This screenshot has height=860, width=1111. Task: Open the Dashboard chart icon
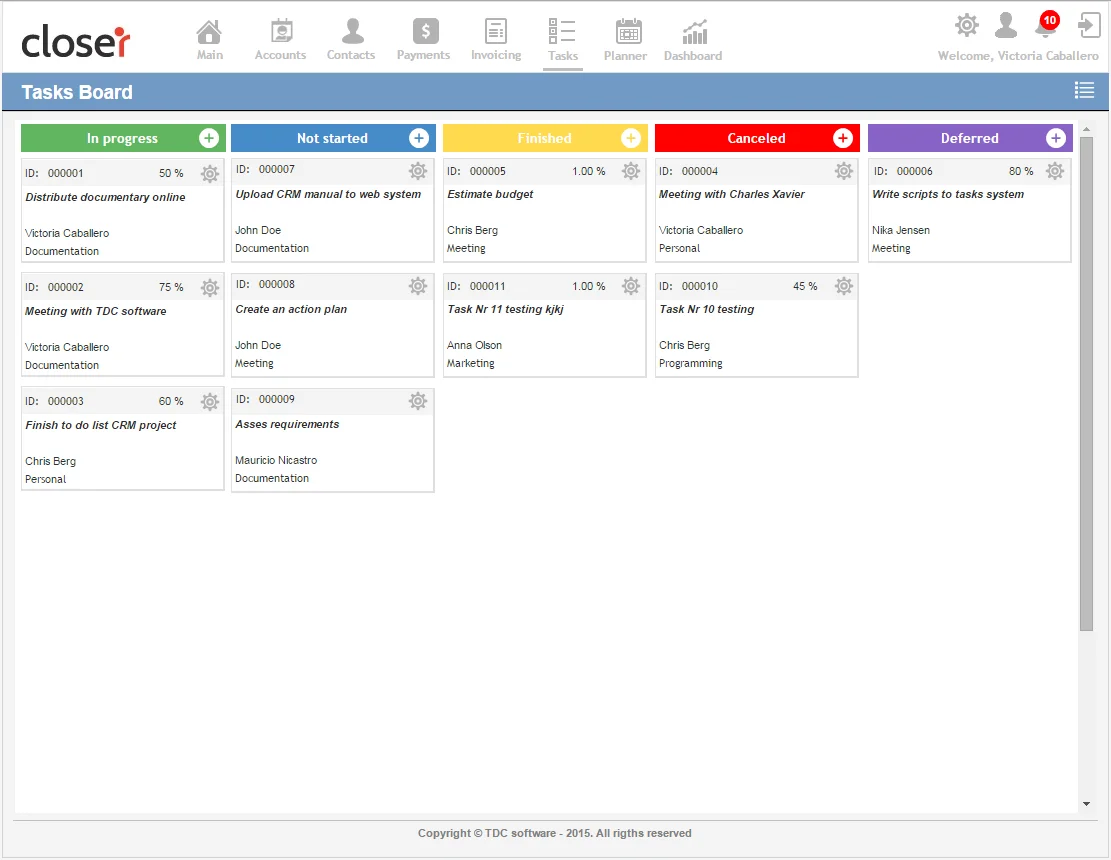(694, 32)
